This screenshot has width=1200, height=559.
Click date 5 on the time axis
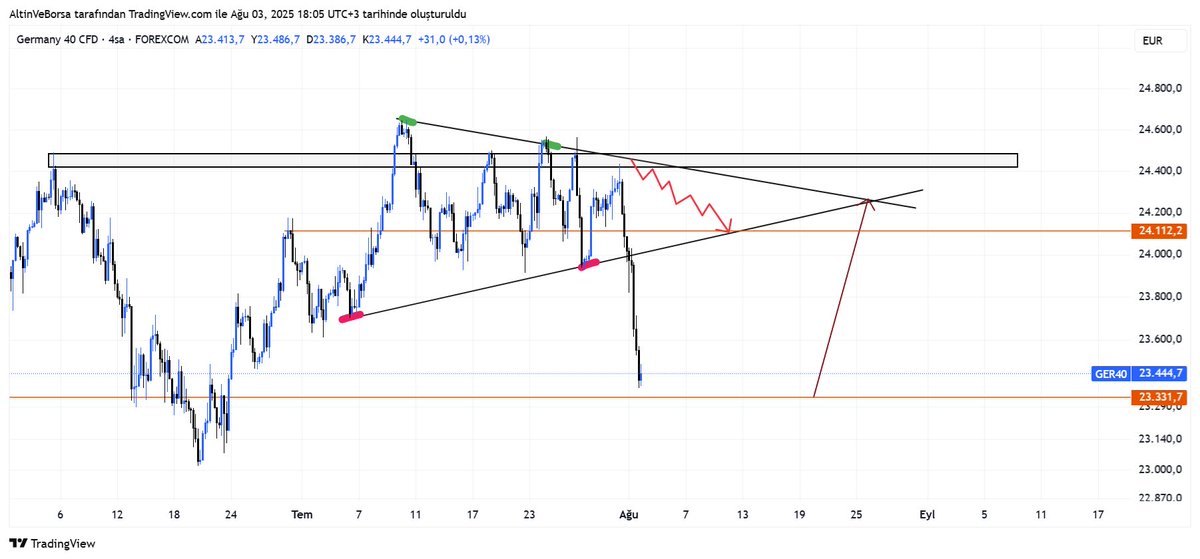(x=984, y=515)
